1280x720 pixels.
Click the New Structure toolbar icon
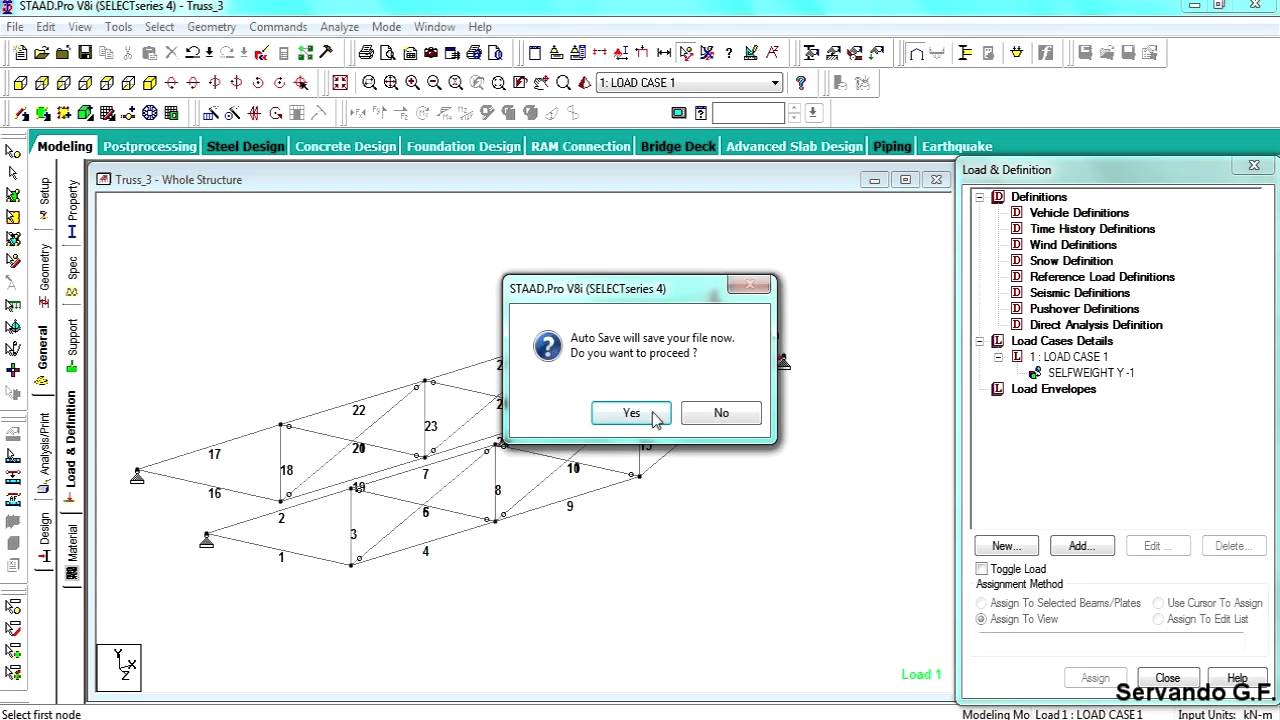(x=19, y=53)
